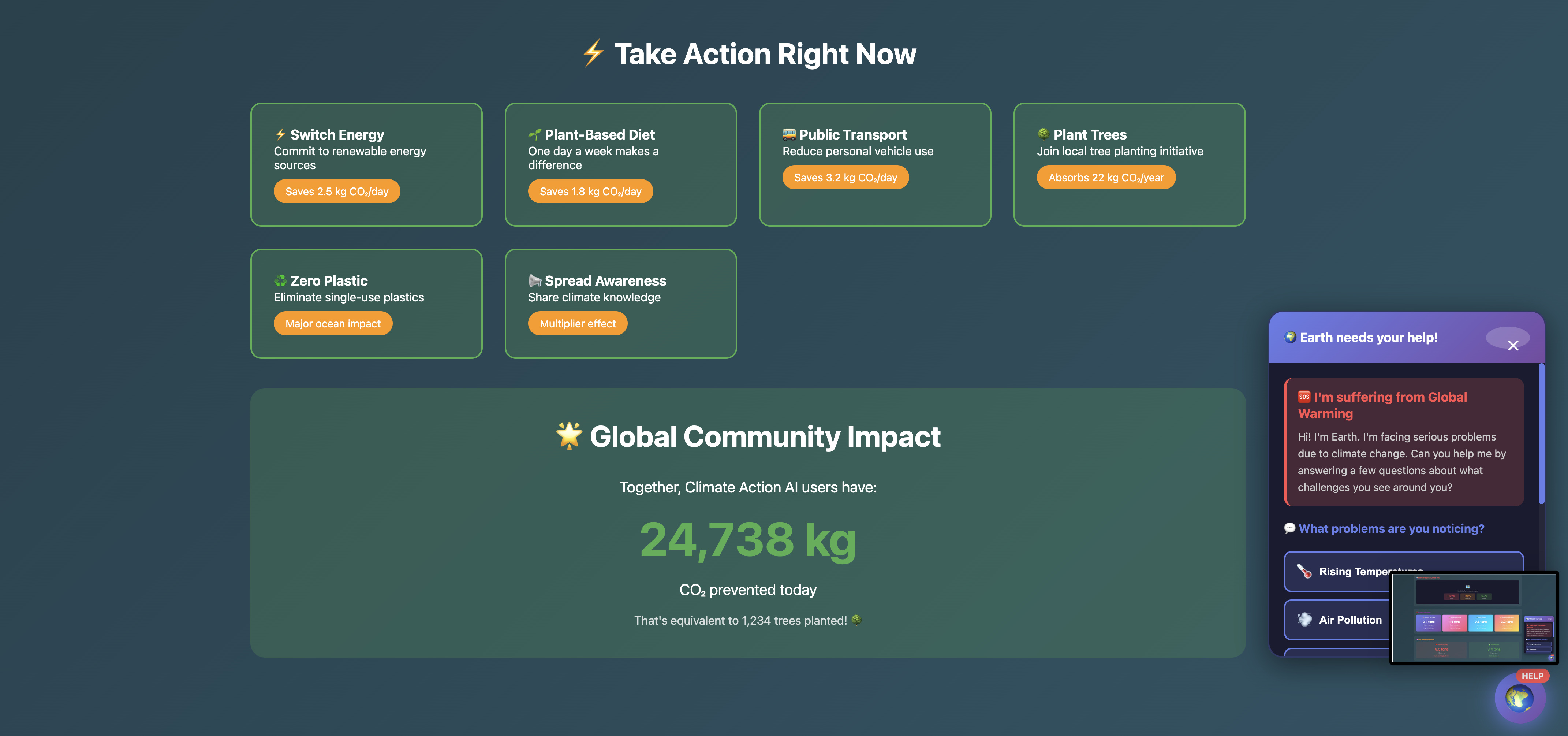Click the Earth globe help chat icon
The image size is (1568, 736).
point(1519,698)
